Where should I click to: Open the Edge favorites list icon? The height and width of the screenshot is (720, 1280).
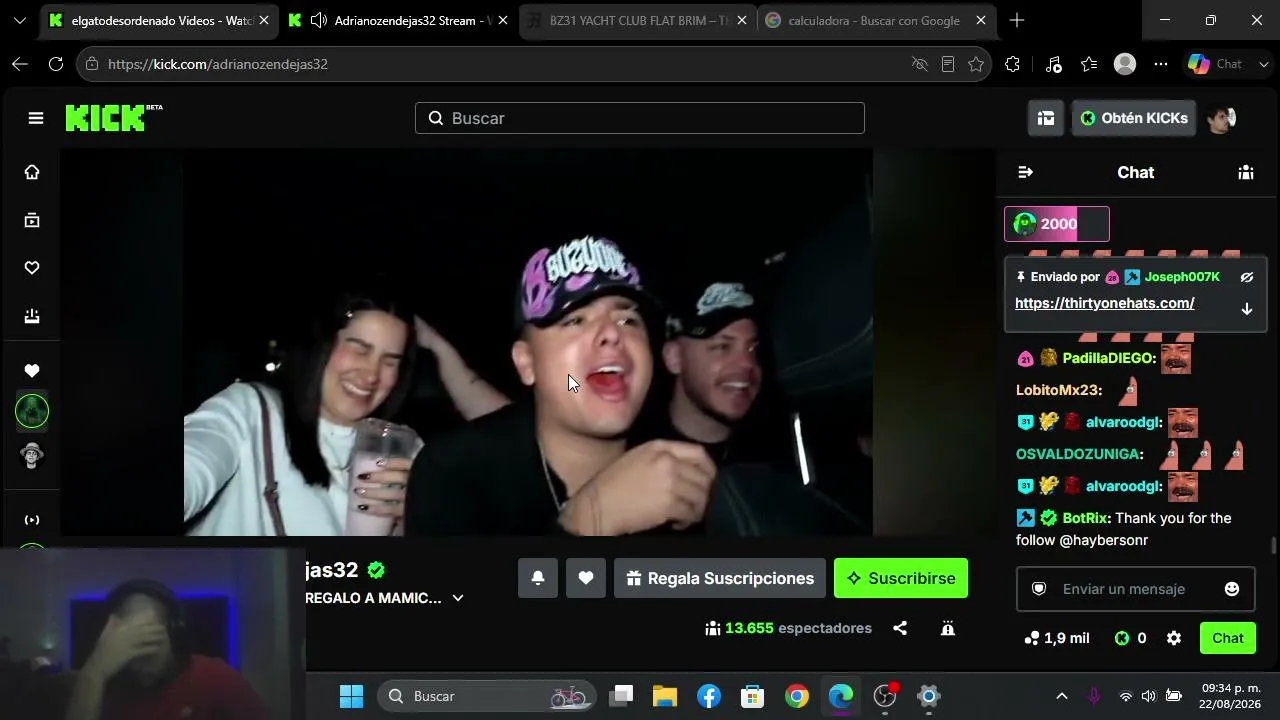pyautogui.click(x=1089, y=64)
